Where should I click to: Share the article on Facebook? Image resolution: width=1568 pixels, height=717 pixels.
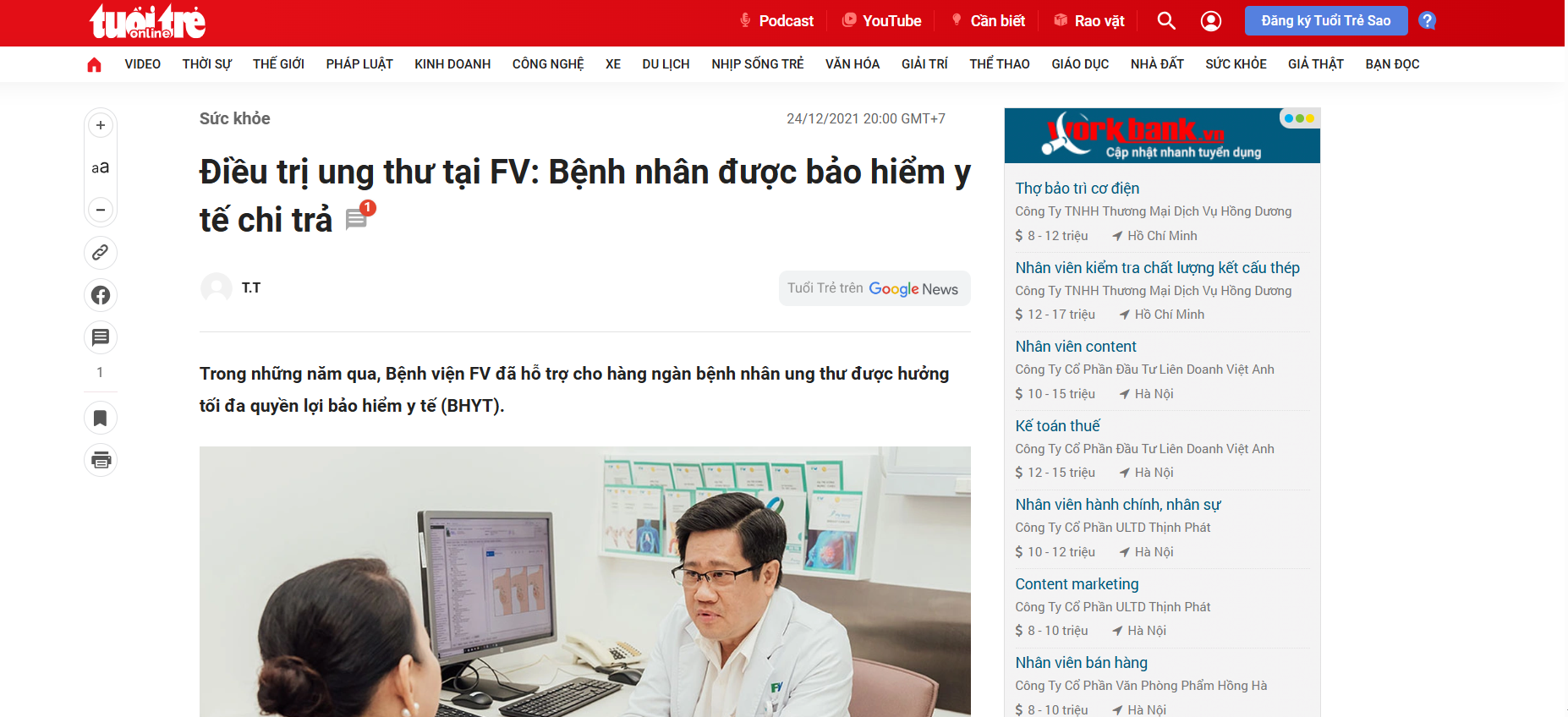pyautogui.click(x=101, y=295)
